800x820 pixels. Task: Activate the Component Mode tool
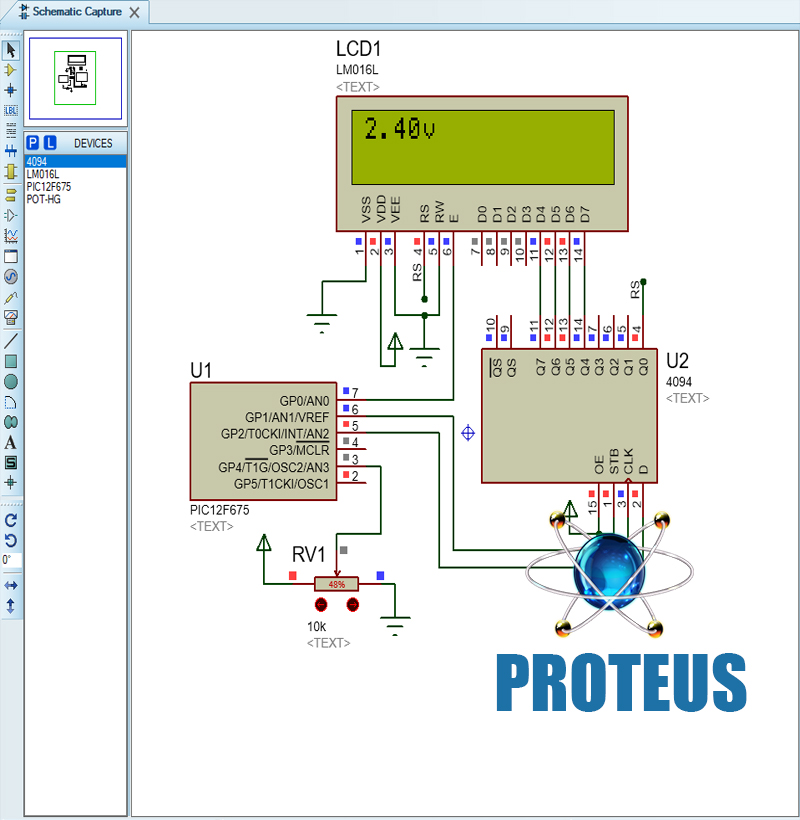click(11, 70)
